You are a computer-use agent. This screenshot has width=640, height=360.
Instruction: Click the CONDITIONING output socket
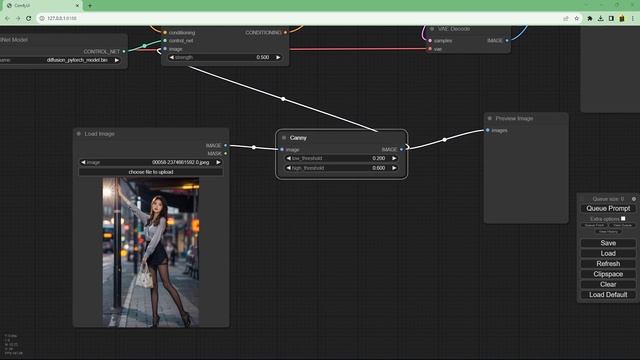285,32
